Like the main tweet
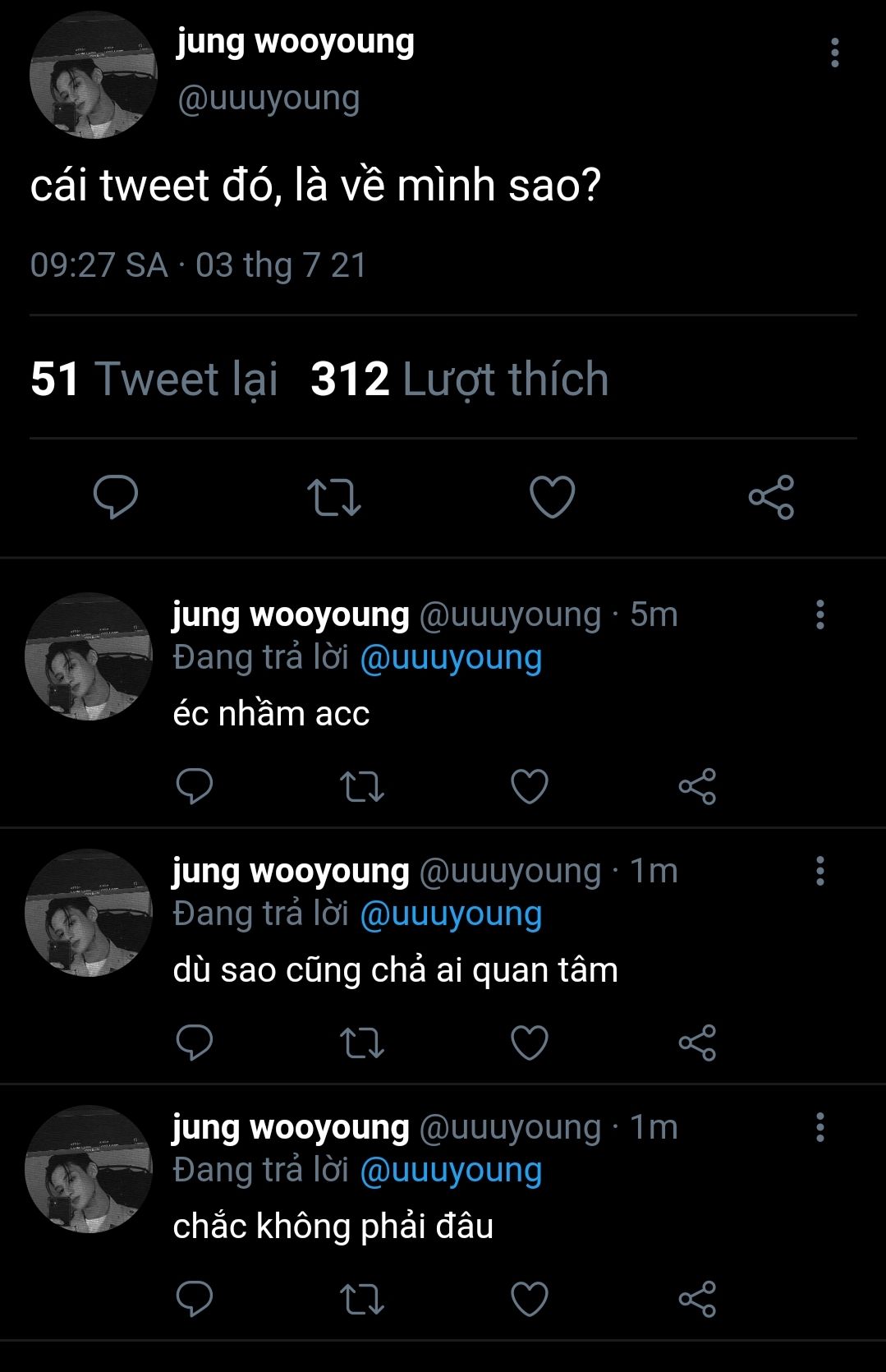The image size is (886, 1372). 552,497
